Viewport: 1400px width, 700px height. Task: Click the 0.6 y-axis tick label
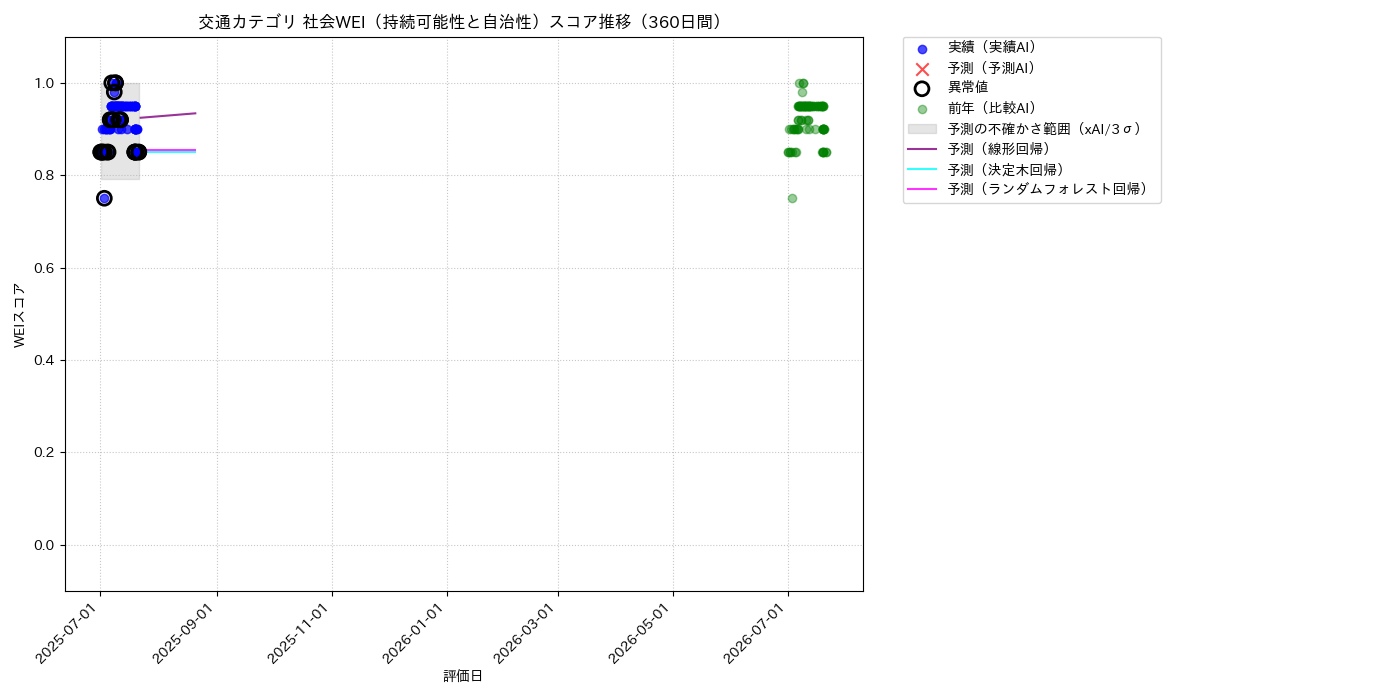(43, 268)
